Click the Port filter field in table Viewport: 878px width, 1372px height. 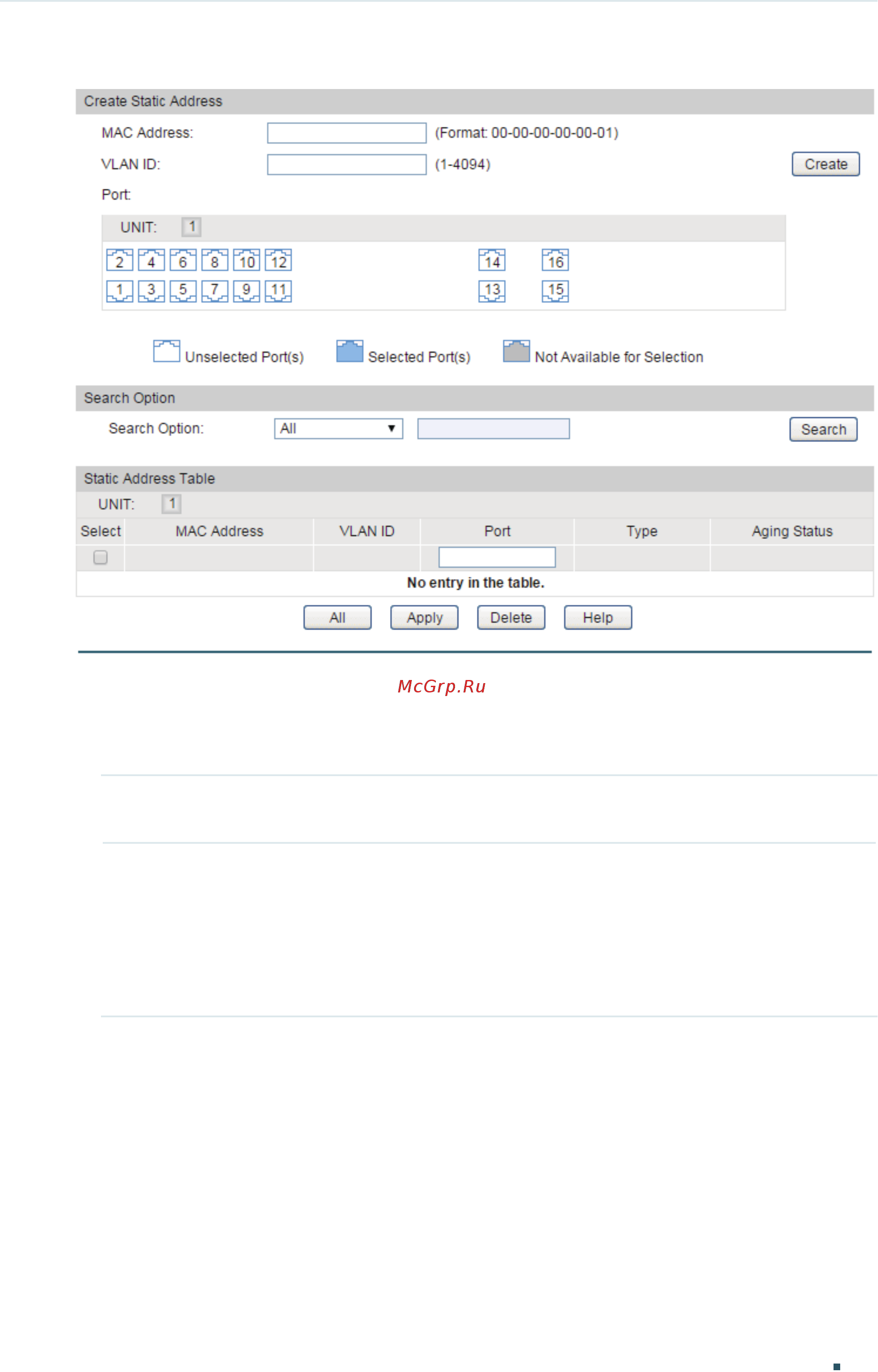(x=497, y=557)
